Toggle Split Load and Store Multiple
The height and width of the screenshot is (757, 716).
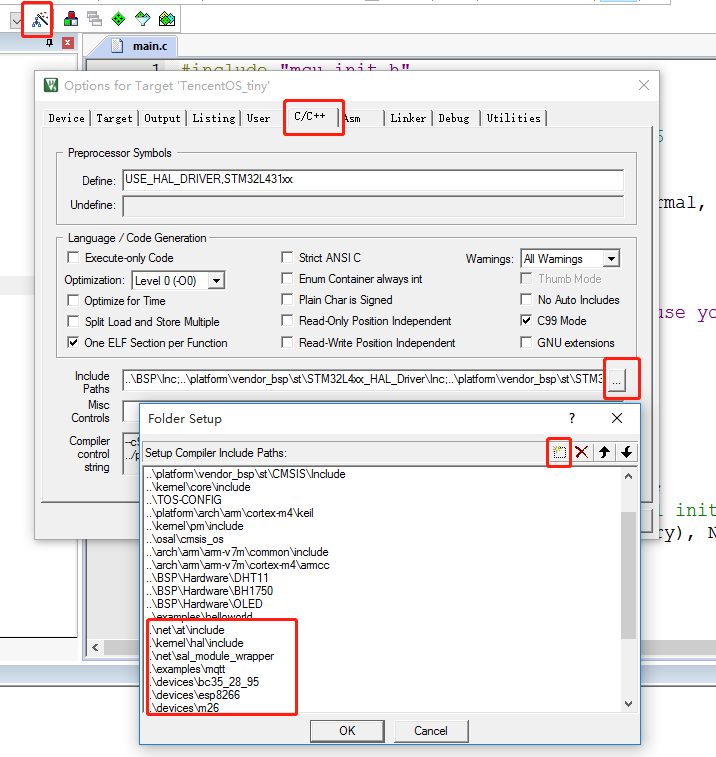point(73,321)
